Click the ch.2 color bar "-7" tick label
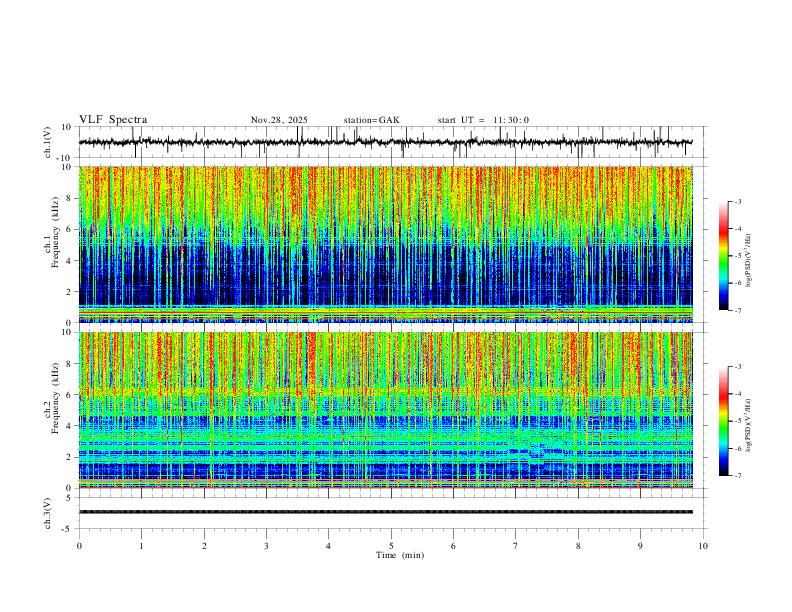792x612 pixels. [x=738, y=475]
